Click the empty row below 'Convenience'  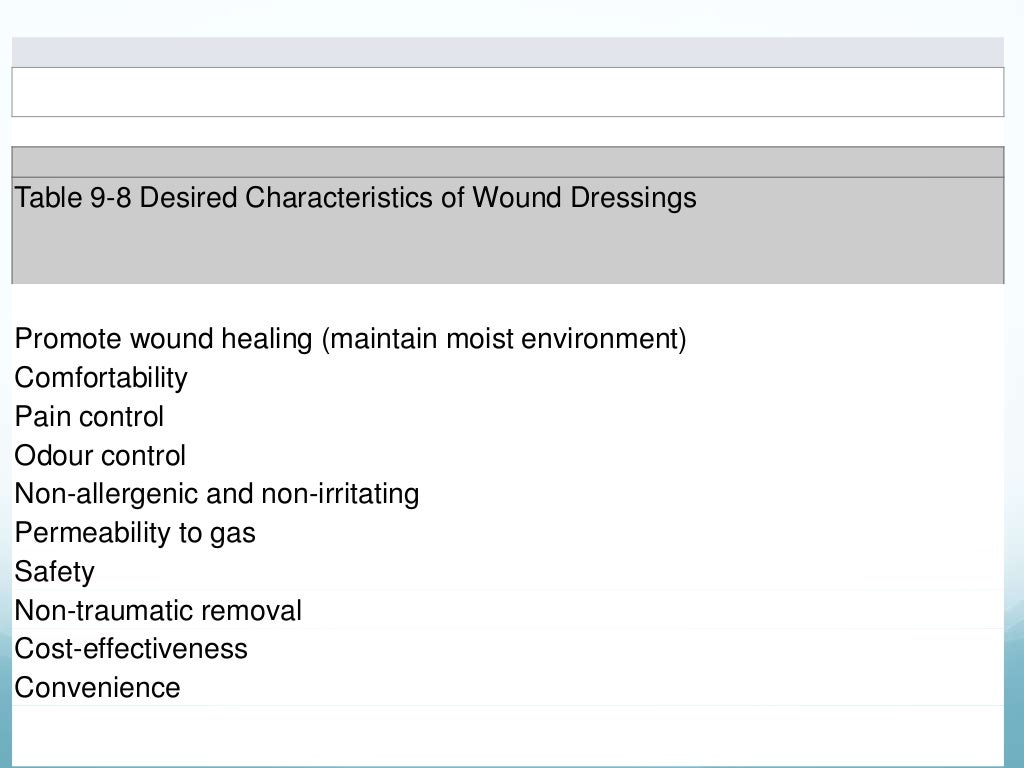point(507,735)
